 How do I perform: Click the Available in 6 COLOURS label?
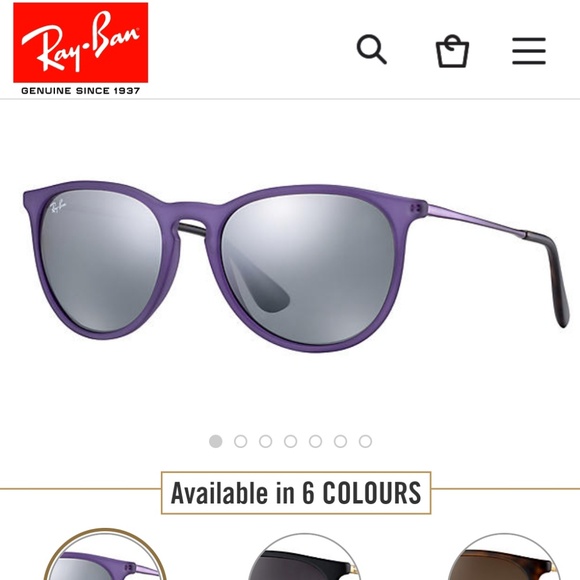pyautogui.click(x=296, y=493)
